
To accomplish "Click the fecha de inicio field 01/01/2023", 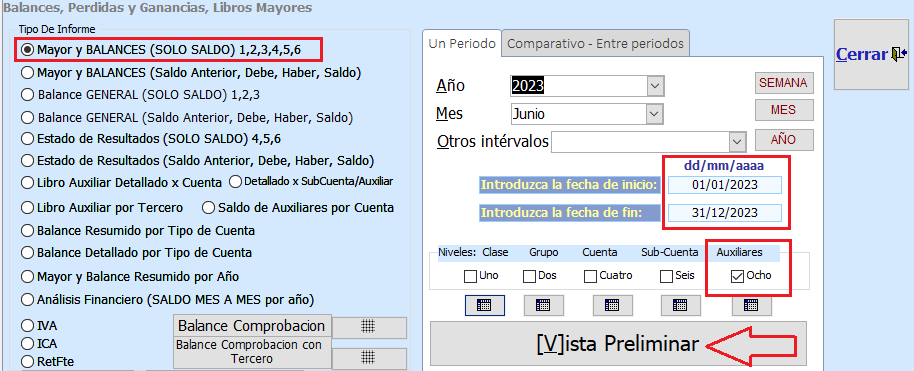I will 725,185.
